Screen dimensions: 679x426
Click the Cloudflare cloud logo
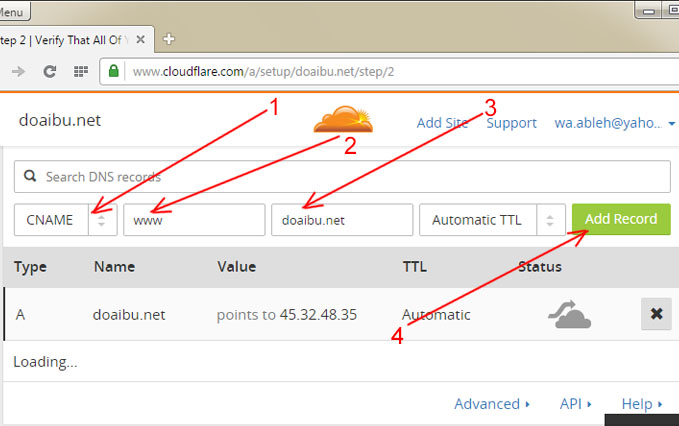[x=343, y=119]
